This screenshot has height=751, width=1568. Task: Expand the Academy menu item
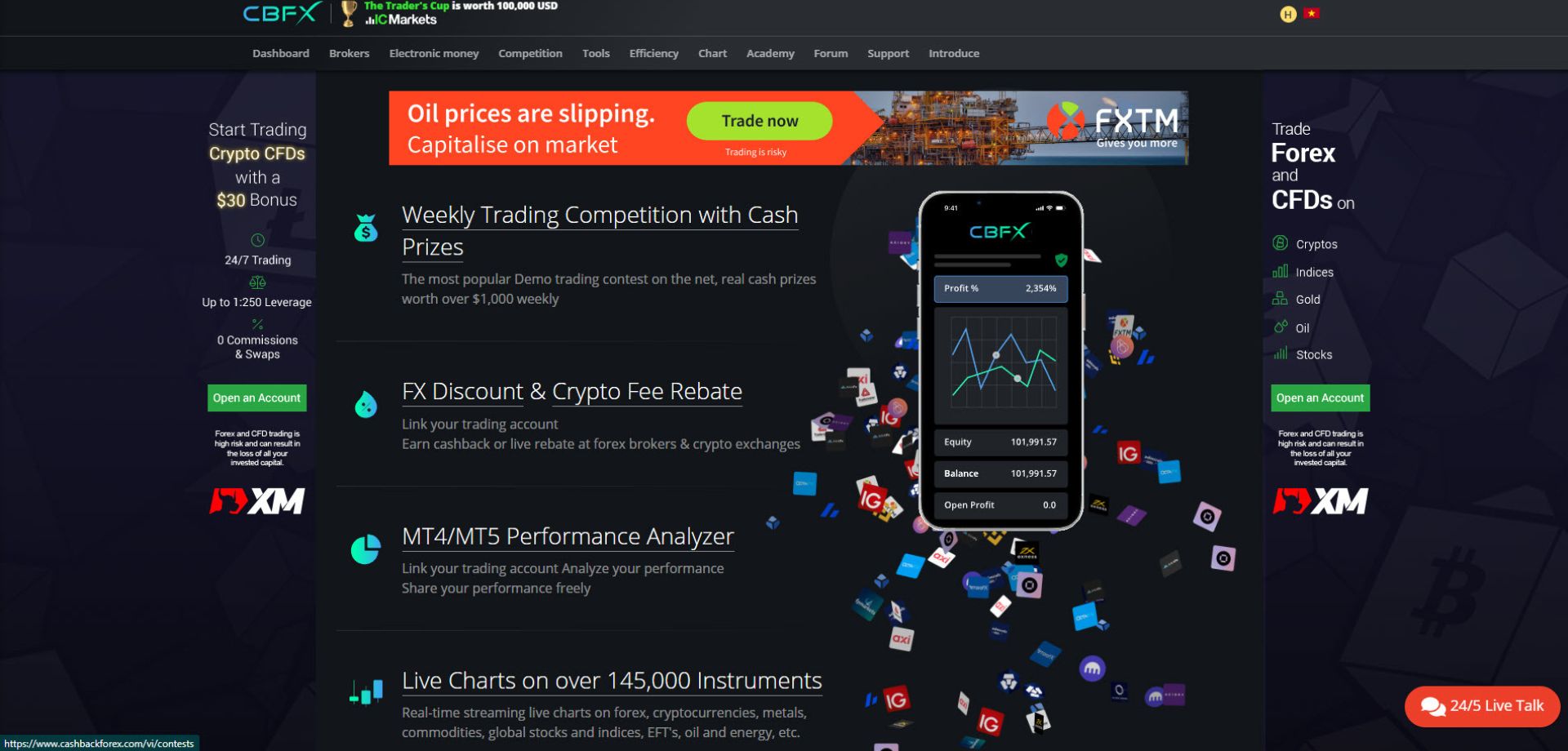coord(770,53)
